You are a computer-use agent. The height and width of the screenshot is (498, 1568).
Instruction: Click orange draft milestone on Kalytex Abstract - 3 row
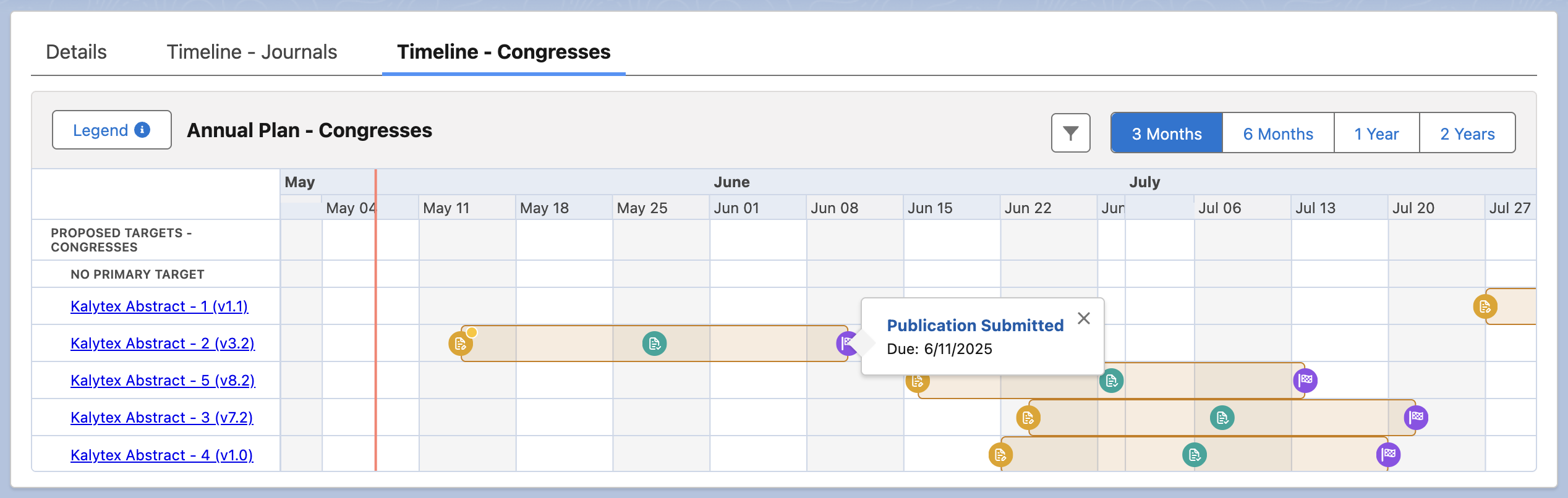point(1028,418)
